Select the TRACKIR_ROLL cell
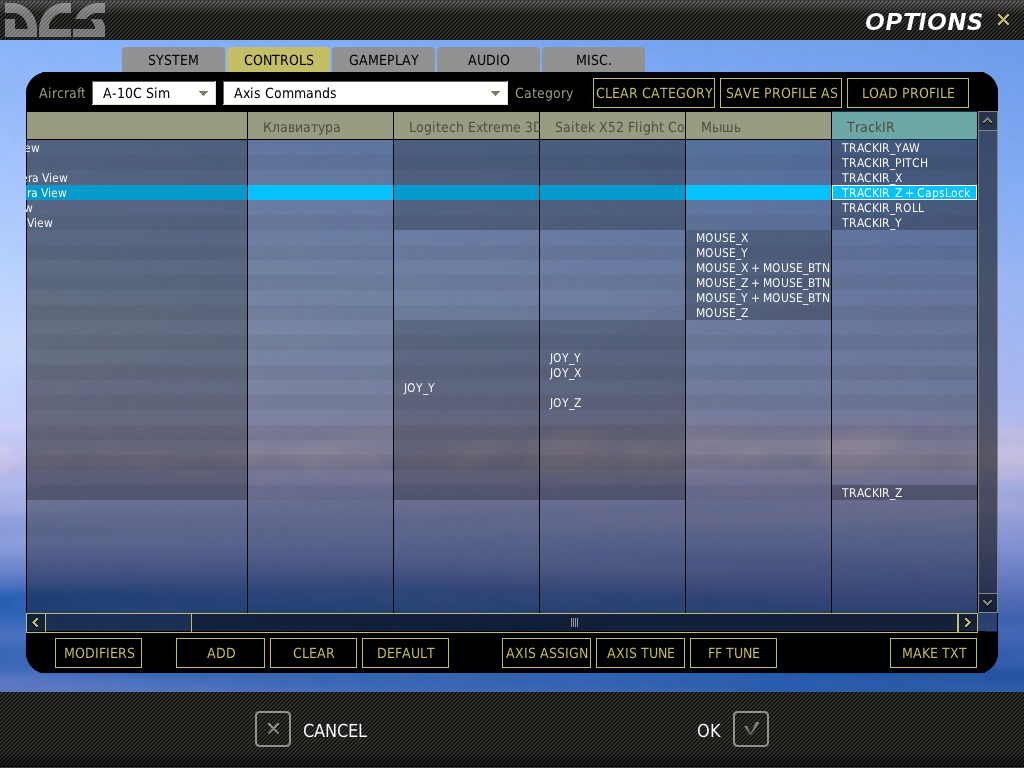This screenshot has width=1024, height=768. click(904, 208)
